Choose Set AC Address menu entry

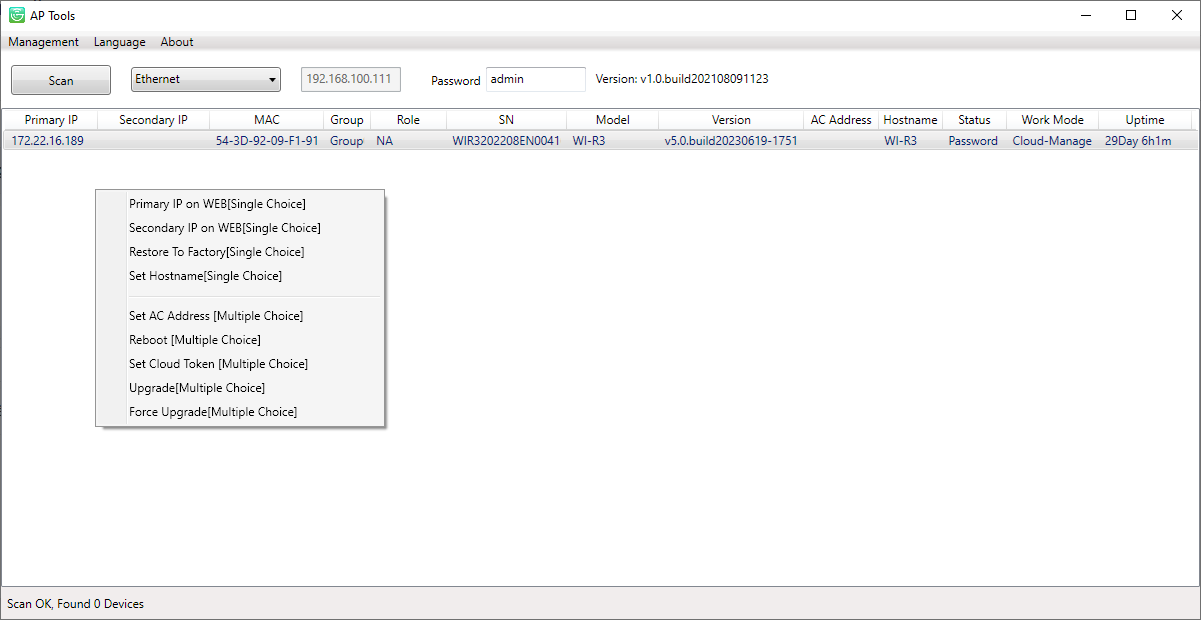(215, 316)
